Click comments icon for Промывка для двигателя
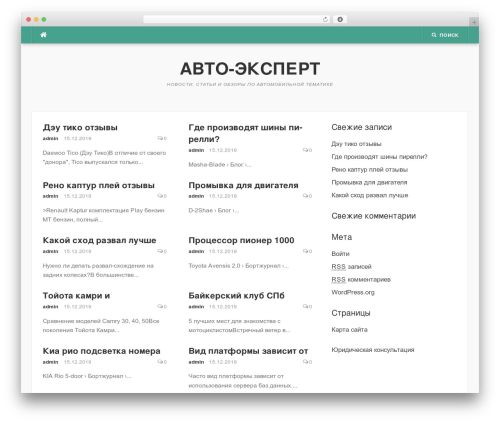The height and width of the screenshot is (423, 500). click(x=307, y=196)
